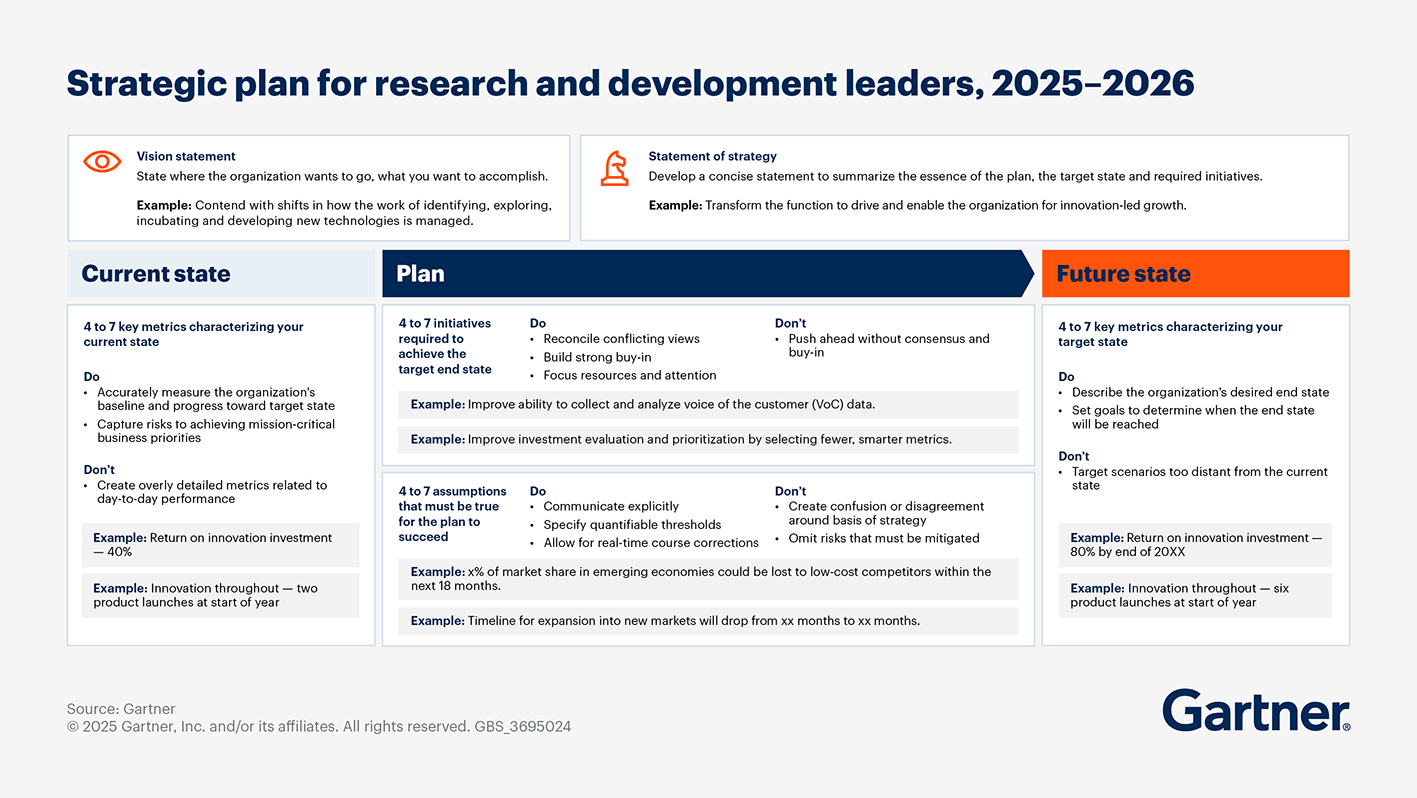Click 'State where the organization wants to go' sentence
This screenshot has height=798, width=1417.
tap(342, 177)
